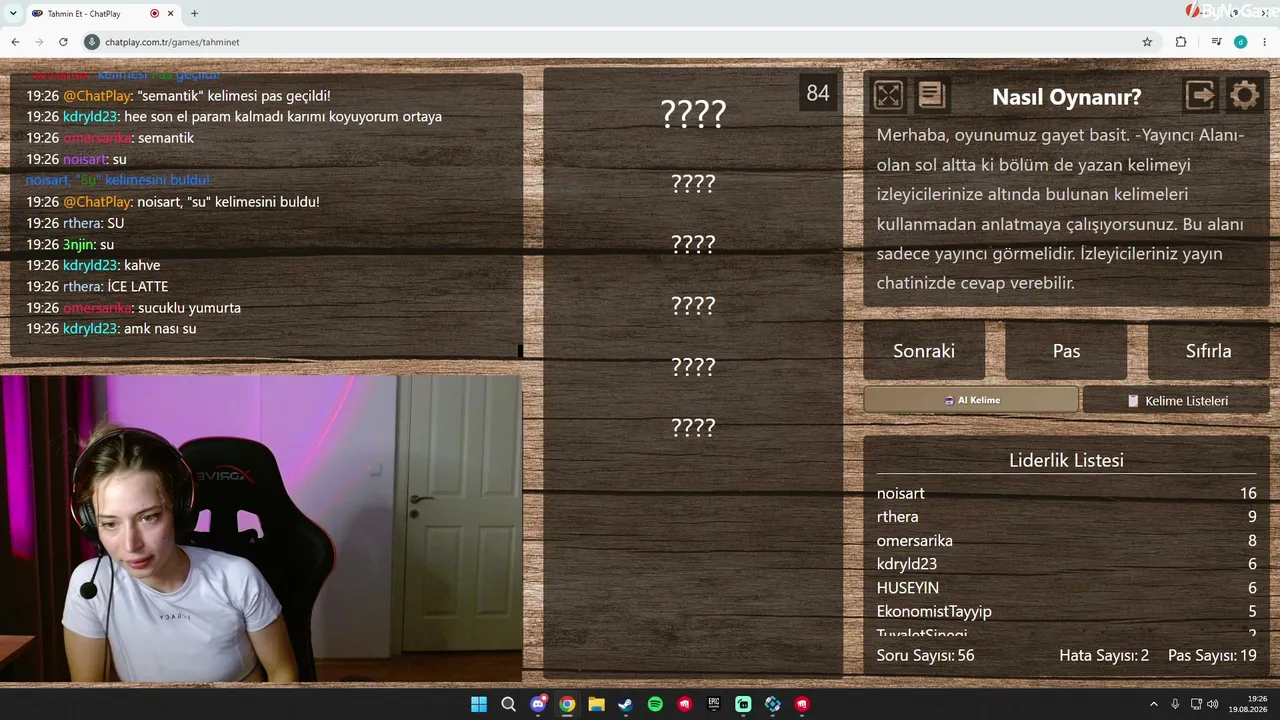Select rthera row in leaderboard
The height and width of the screenshot is (720, 1280).
[1066, 517]
